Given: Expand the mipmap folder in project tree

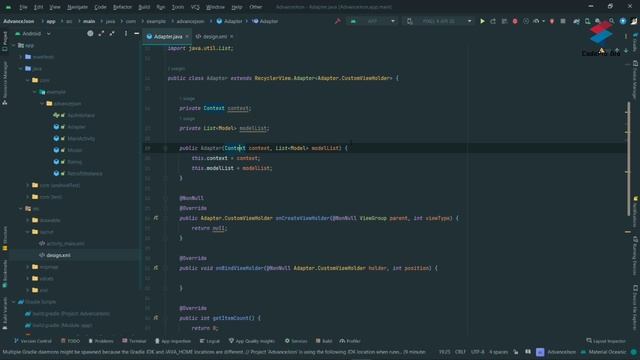Looking at the screenshot, I should pos(28,267).
